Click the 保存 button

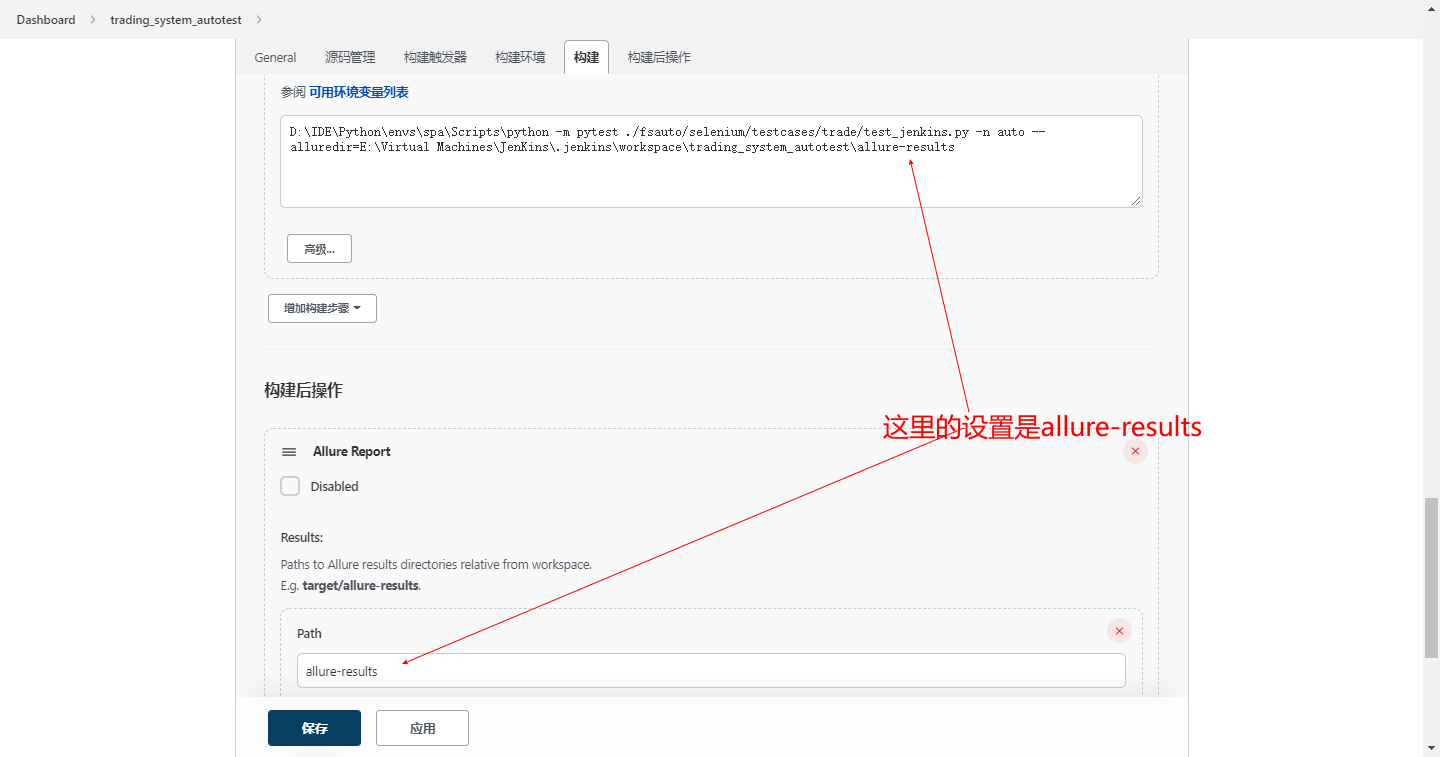point(314,728)
